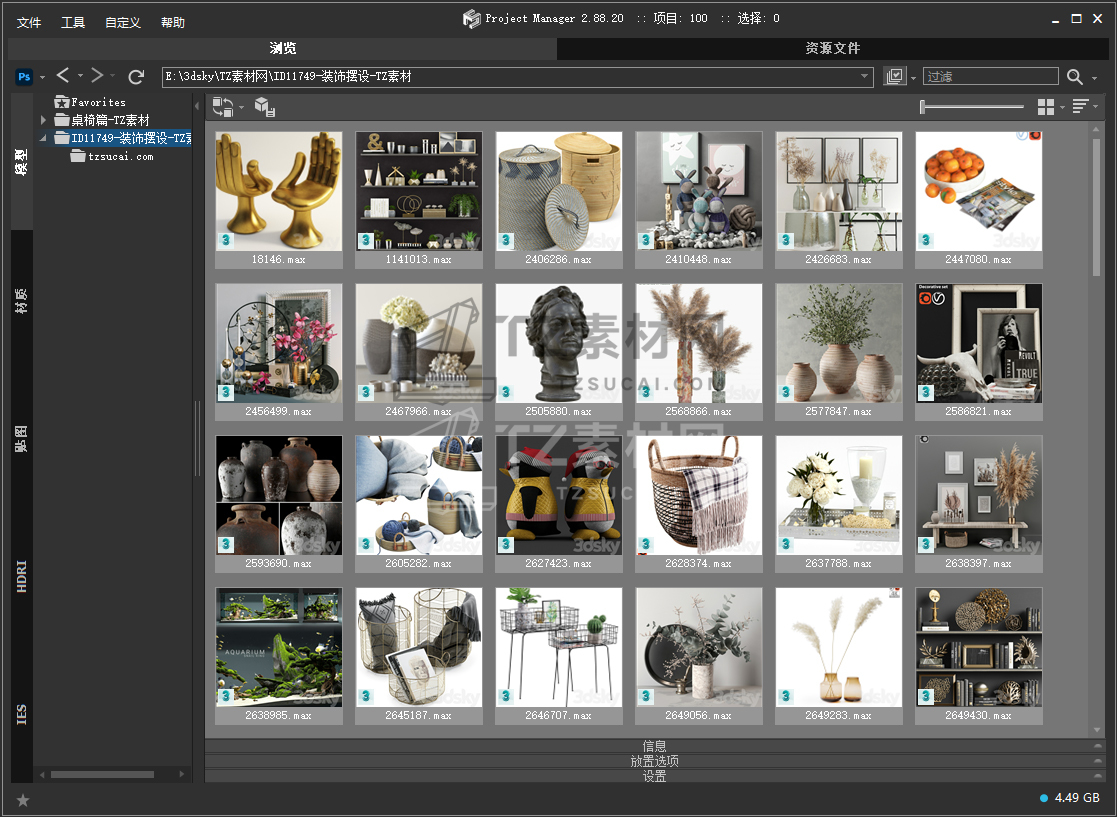Collapse the ID11749-装饰摆设 folder tree node
This screenshot has width=1117, height=817.
pyautogui.click(x=43, y=138)
